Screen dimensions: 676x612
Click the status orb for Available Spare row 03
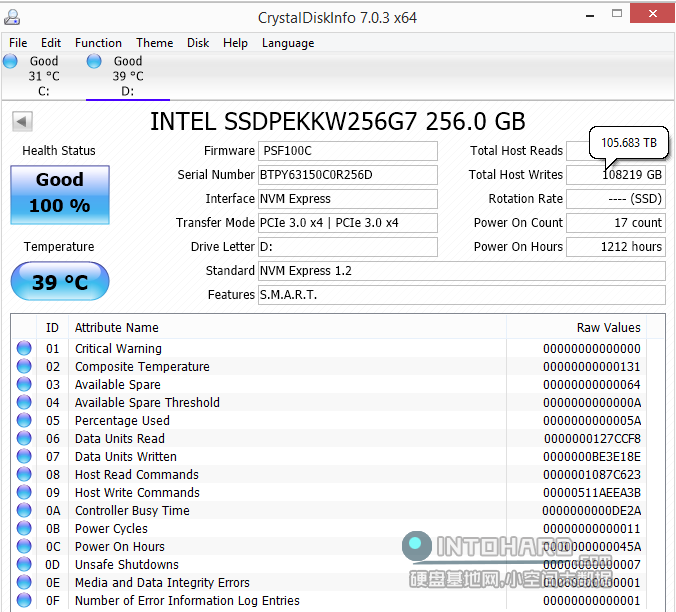pos(24,384)
